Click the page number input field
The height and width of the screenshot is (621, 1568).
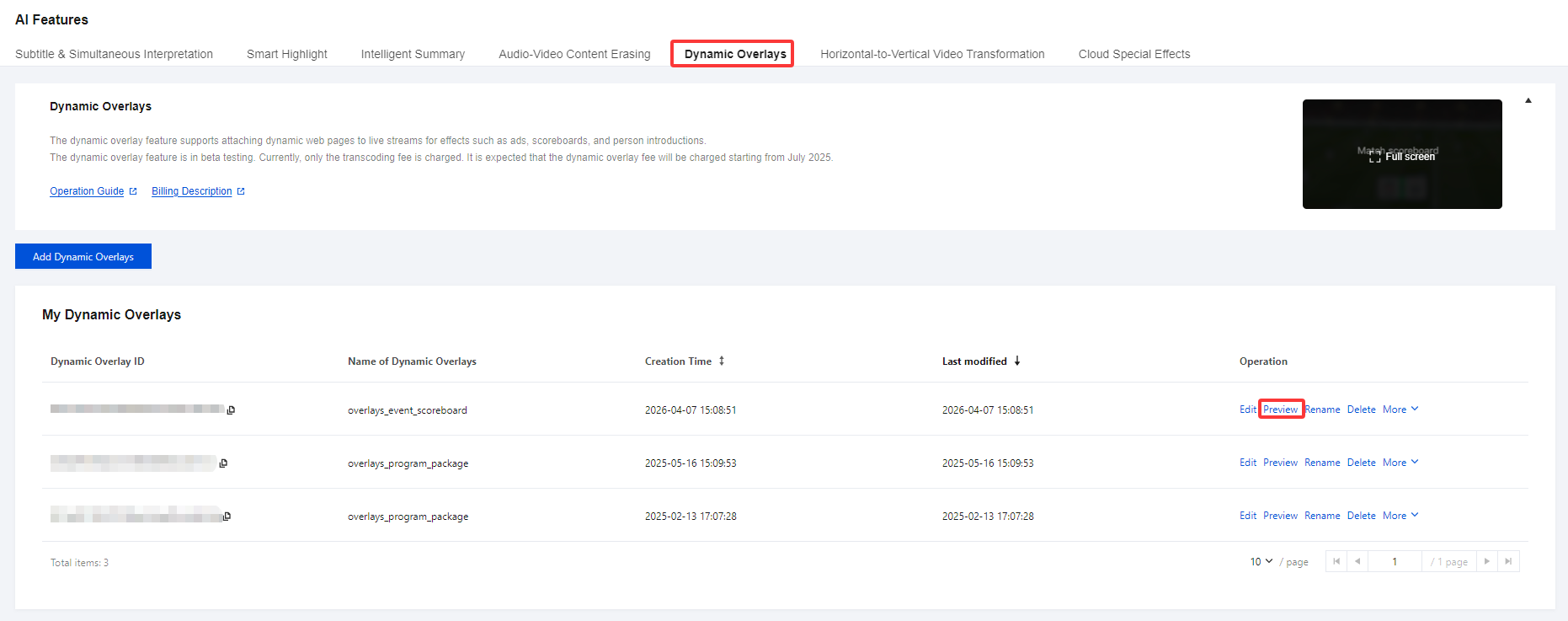[1395, 562]
